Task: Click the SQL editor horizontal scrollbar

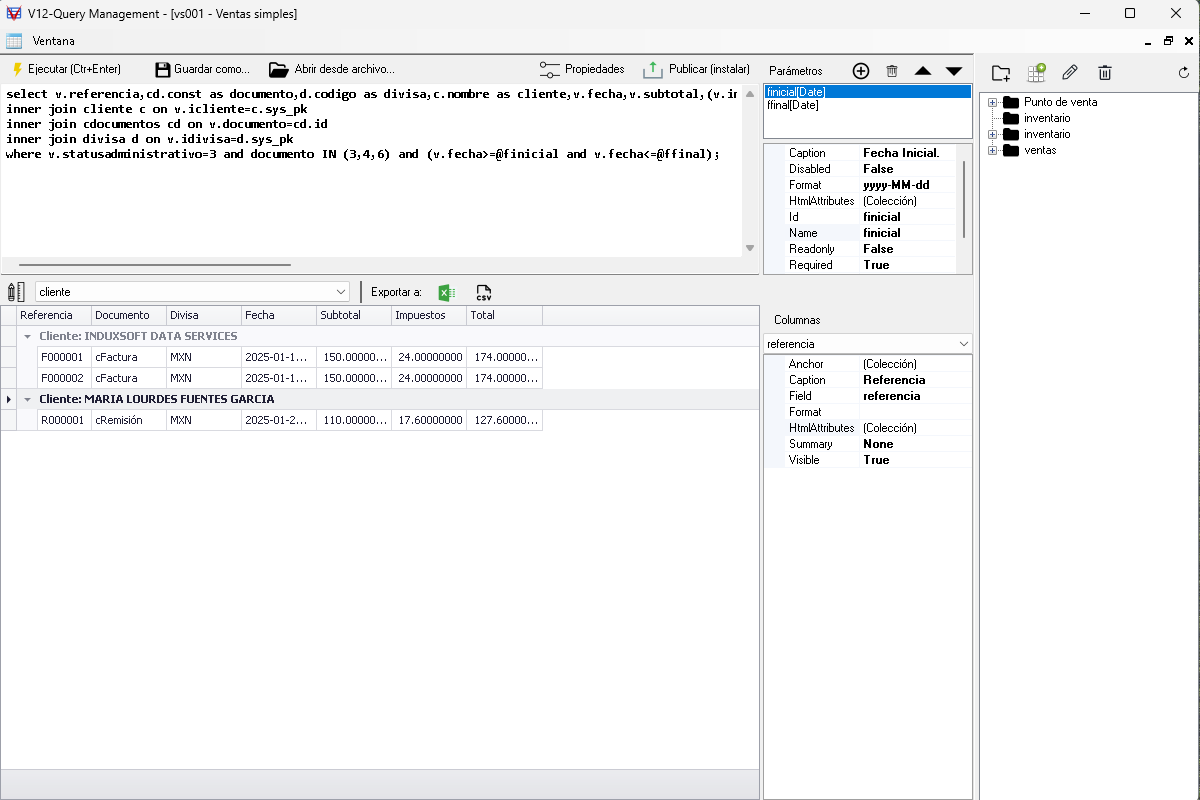Action: pyautogui.click(x=155, y=265)
